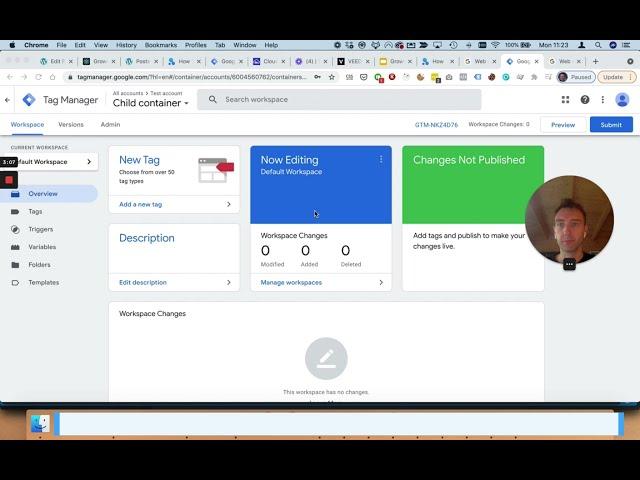Click the Preview button

tap(563, 124)
